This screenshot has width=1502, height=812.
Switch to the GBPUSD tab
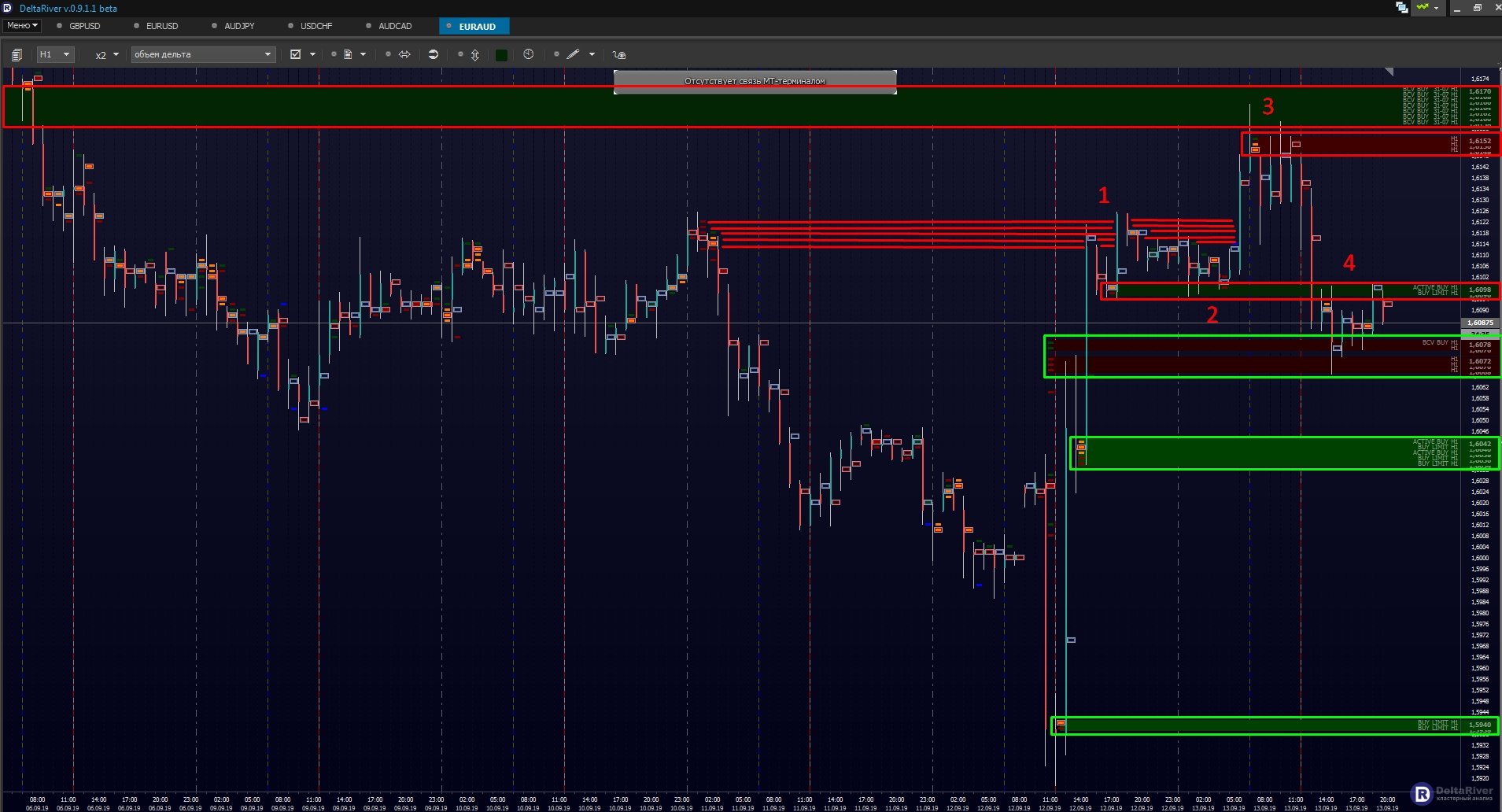pyautogui.click(x=84, y=26)
